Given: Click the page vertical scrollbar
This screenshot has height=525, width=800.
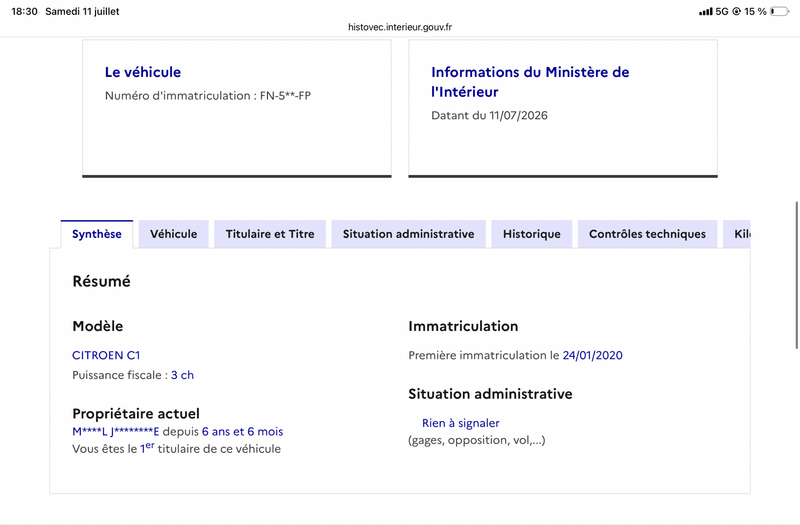Looking at the screenshot, I should 796,276.
